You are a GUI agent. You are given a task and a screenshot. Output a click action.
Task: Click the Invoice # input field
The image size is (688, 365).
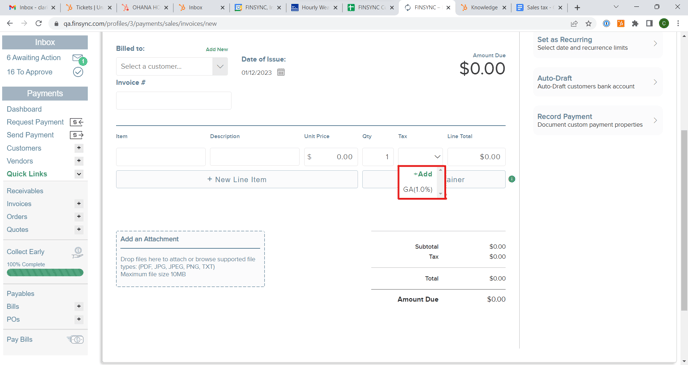click(x=174, y=100)
